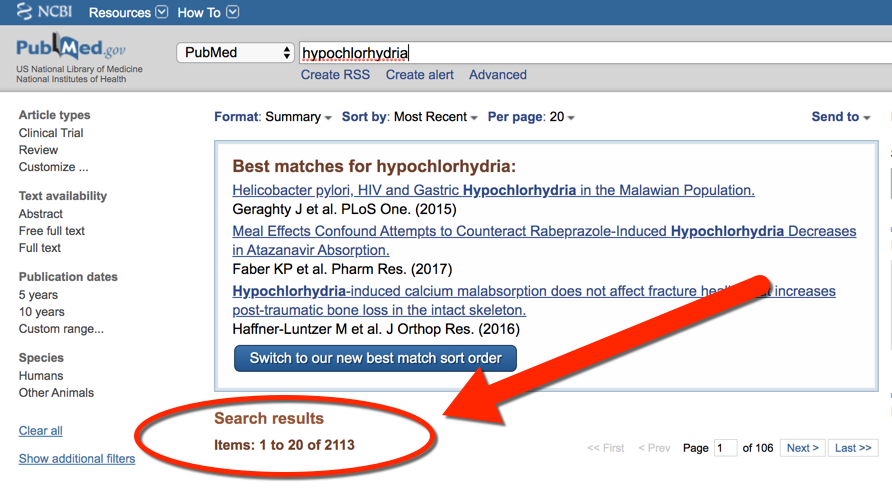Viewport: 892px width, 491px height.
Task: Open the Helicobacter pylori Malawian Population article
Action: [x=493, y=190]
